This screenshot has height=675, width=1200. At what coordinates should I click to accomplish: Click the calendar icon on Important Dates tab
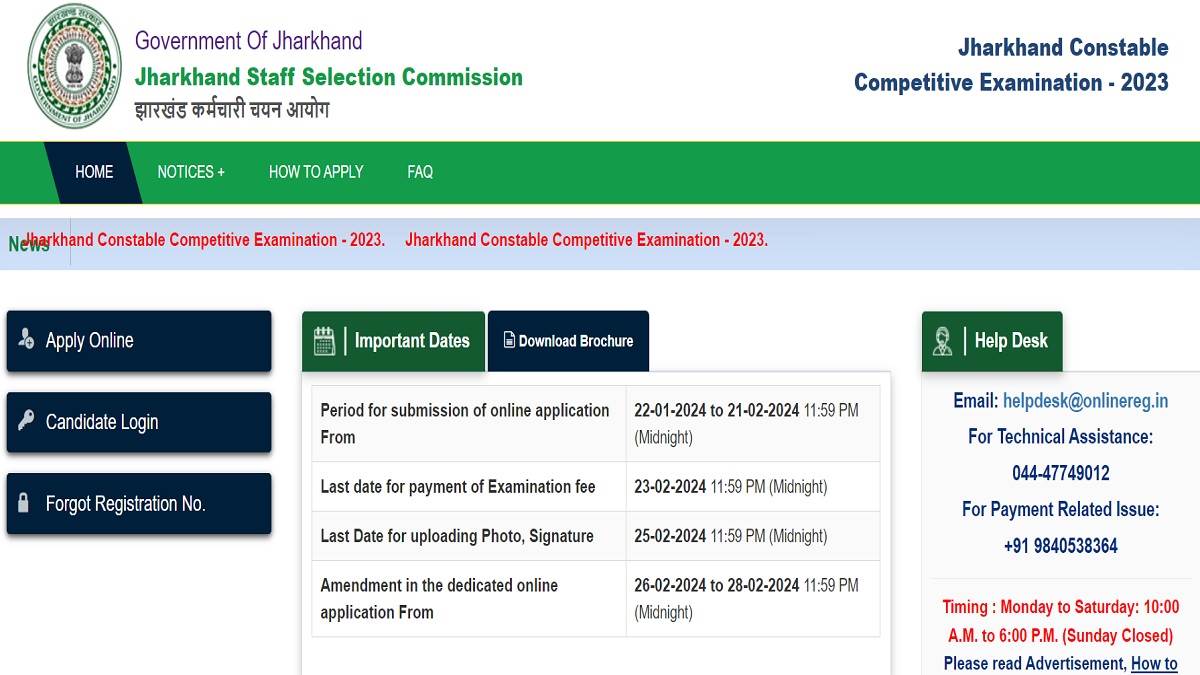(324, 341)
